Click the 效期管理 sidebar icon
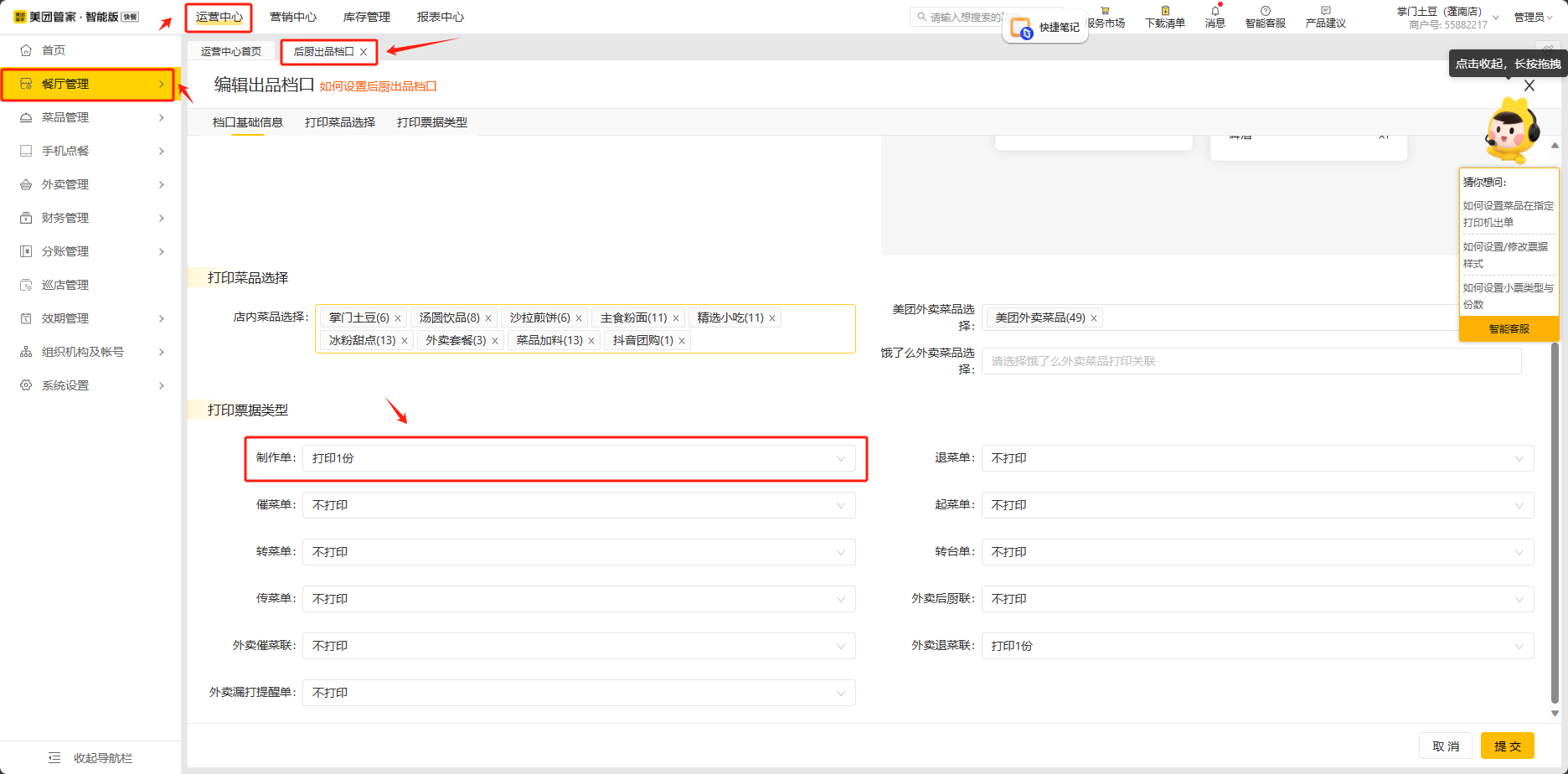The image size is (1568, 774). pos(26,318)
